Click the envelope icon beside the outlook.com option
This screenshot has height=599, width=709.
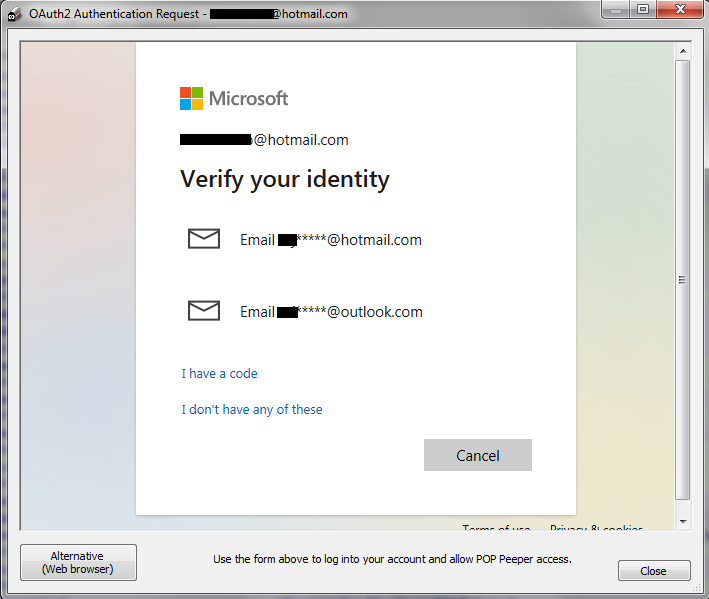click(203, 311)
